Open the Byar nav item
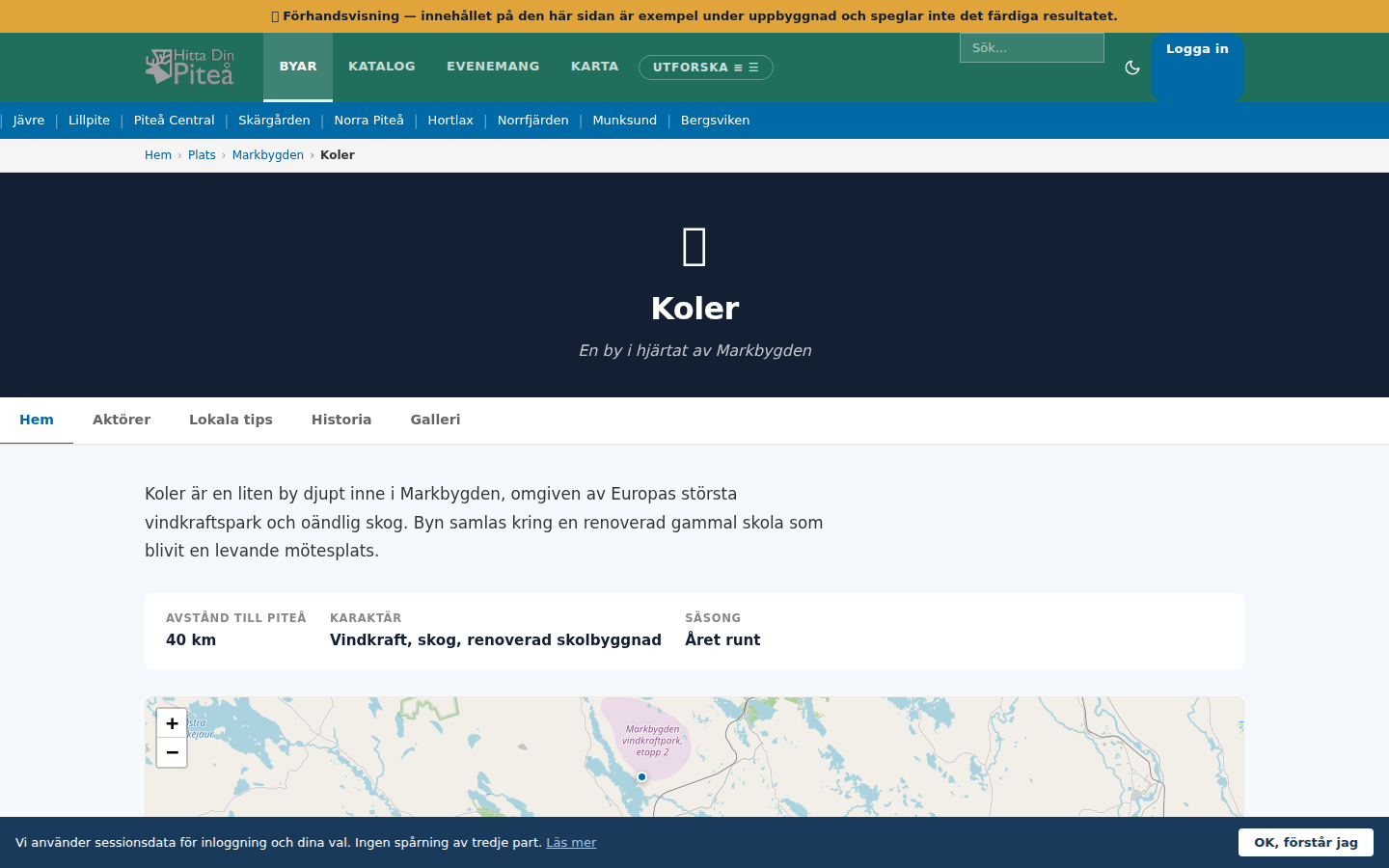 [298, 67]
